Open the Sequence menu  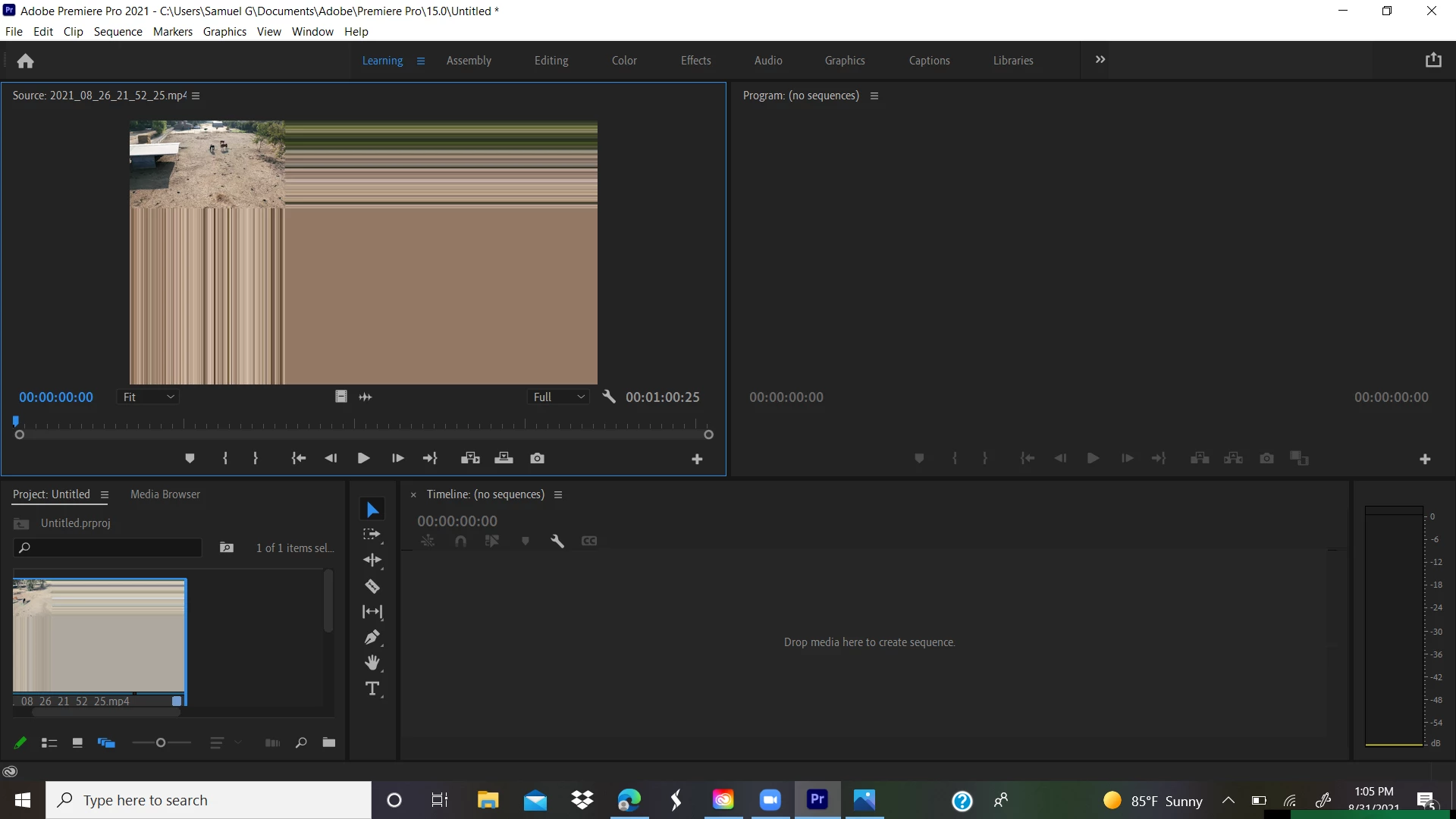pyautogui.click(x=118, y=32)
